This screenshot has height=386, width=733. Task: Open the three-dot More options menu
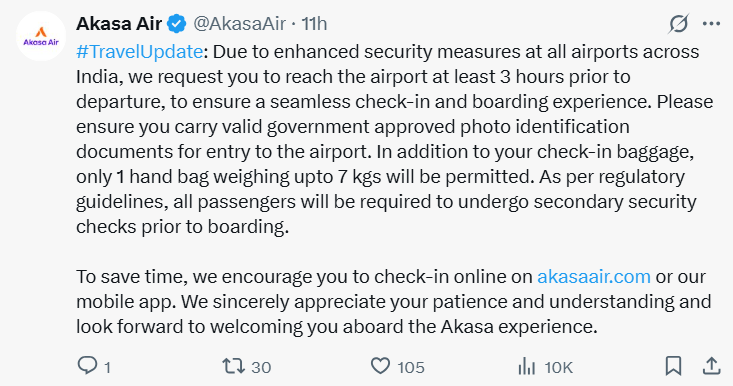coord(711,23)
